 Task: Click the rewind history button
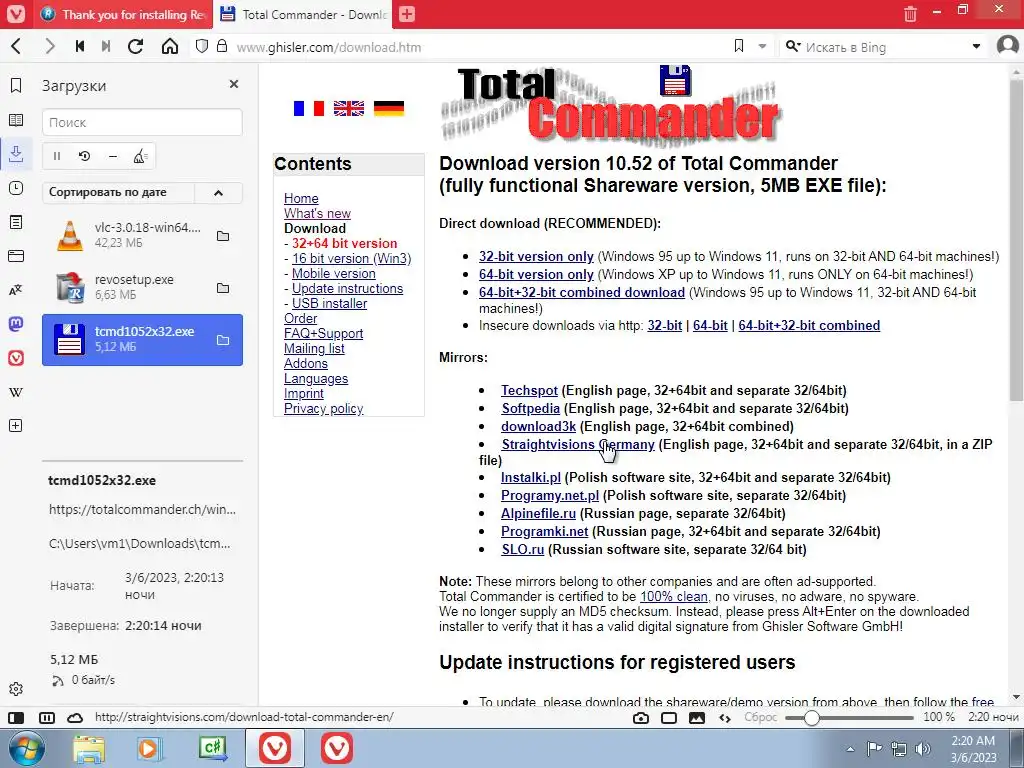80,46
